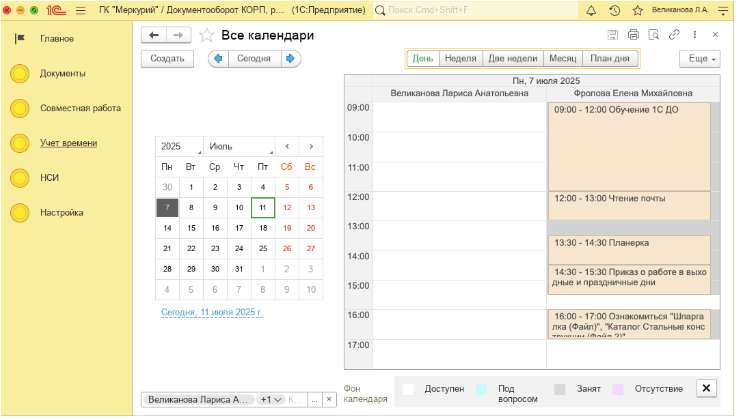Select the План дня view
736x418 pixels.
pos(610,58)
